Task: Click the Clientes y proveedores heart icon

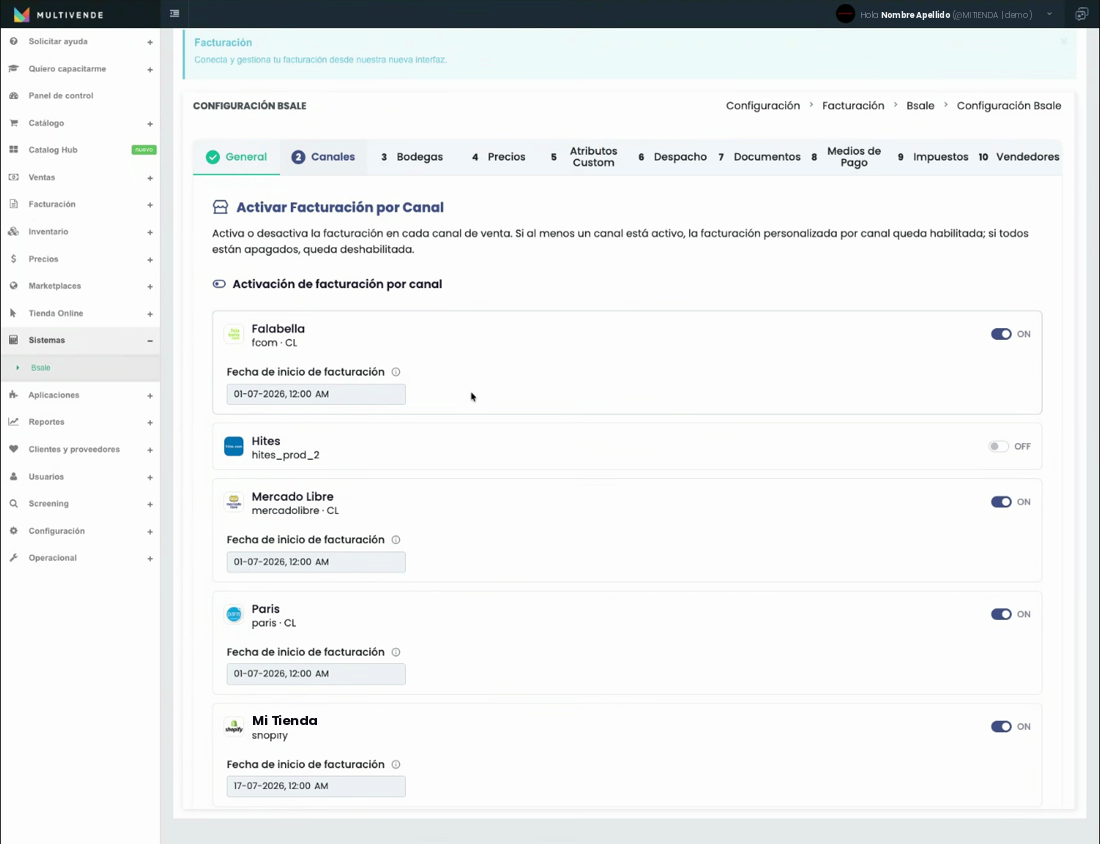Action: (x=13, y=449)
